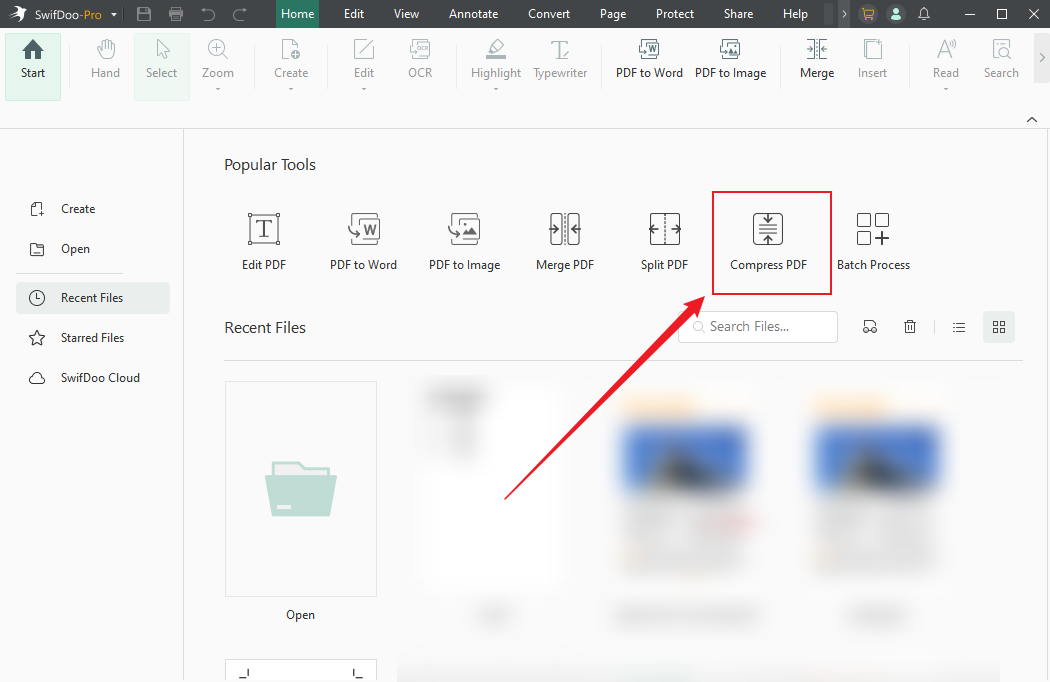This screenshot has height=682, width=1050.
Task: Open the Compress PDF tool
Action: tap(769, 240)
